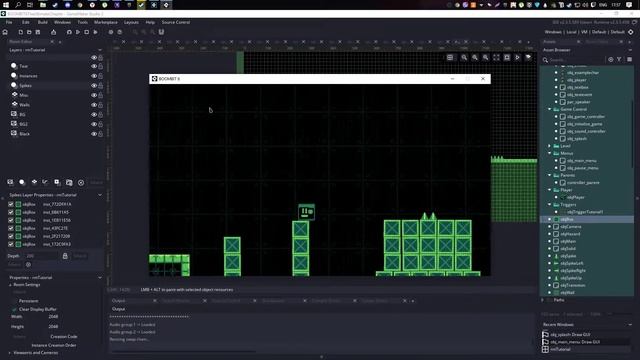Create new instance layer icon

tap(22, 182)
